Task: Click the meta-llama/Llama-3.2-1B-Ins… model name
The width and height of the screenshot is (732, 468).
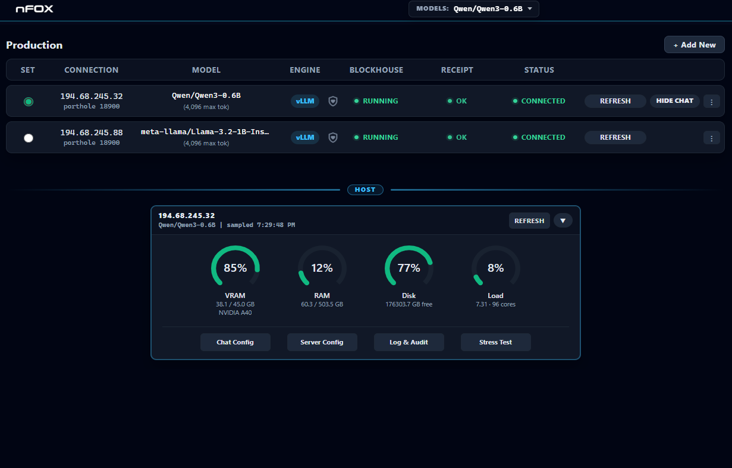Action: [205, 132]
